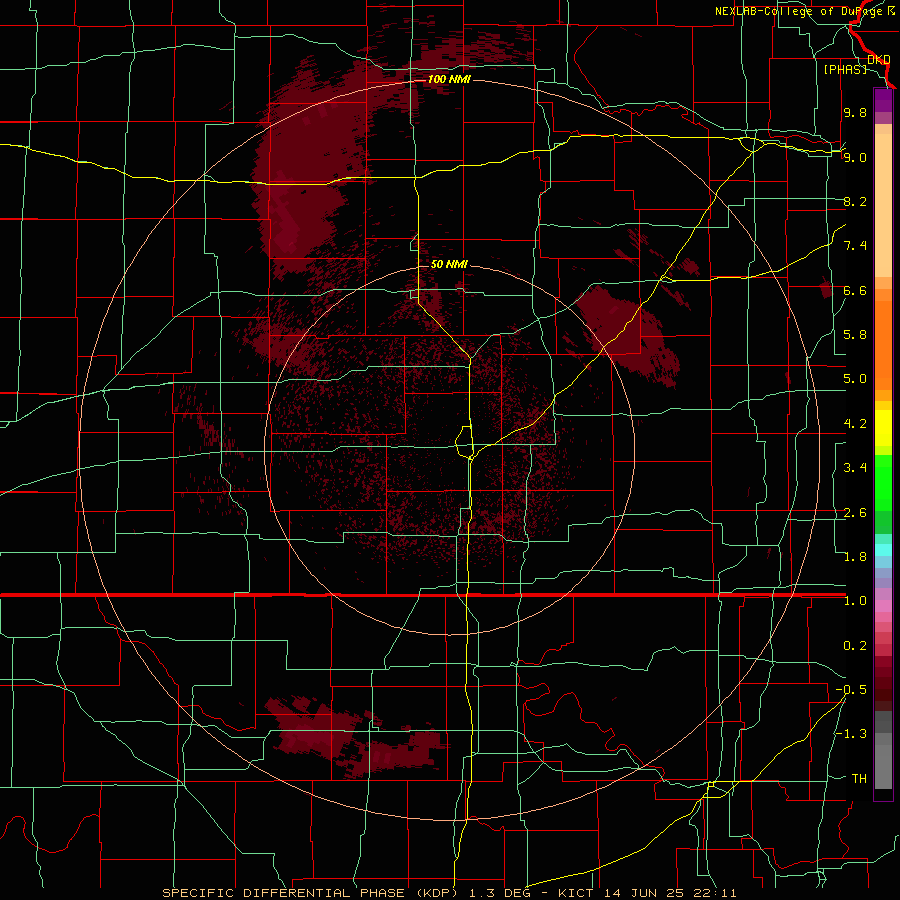
Task: Click the 1.0 scale value
Action: click(855, 601)
